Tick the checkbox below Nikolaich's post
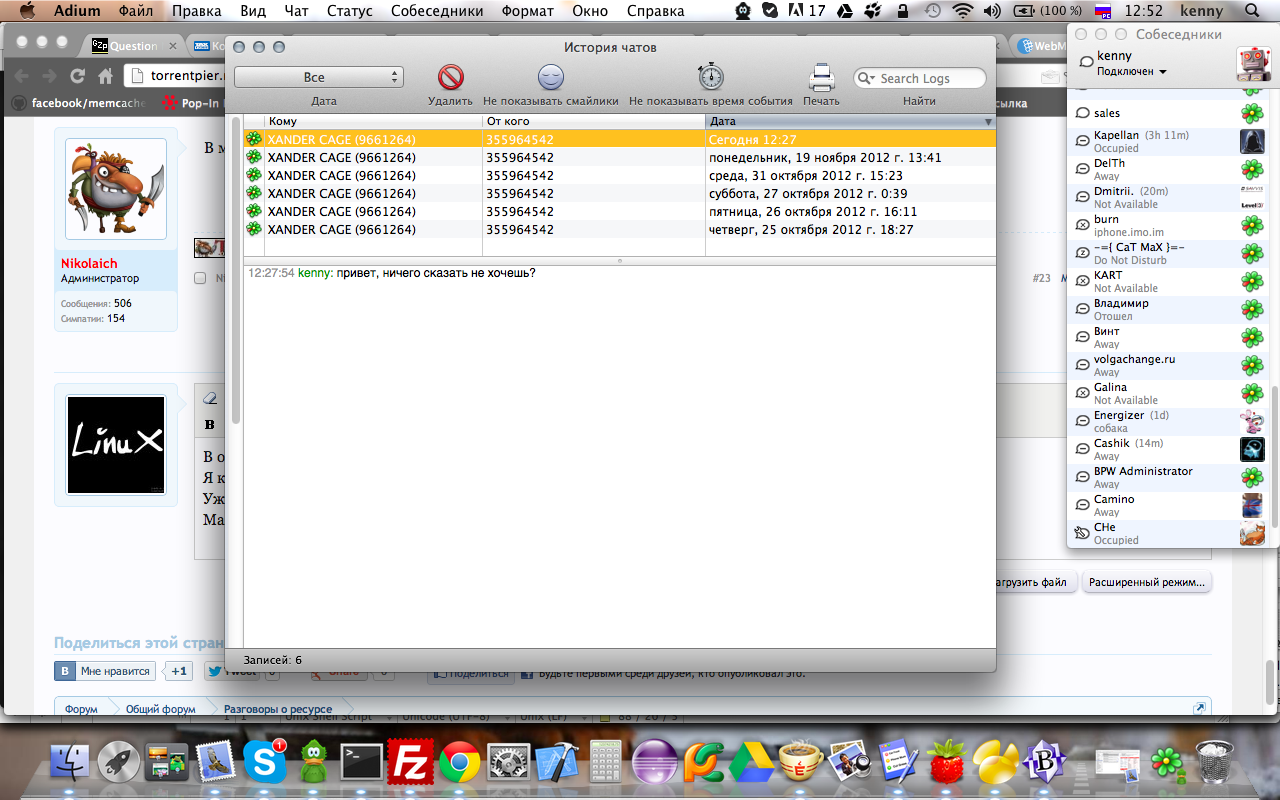The height and width of the screenshot is (800, 1280). pyautogui.click(x=200, y=278)
